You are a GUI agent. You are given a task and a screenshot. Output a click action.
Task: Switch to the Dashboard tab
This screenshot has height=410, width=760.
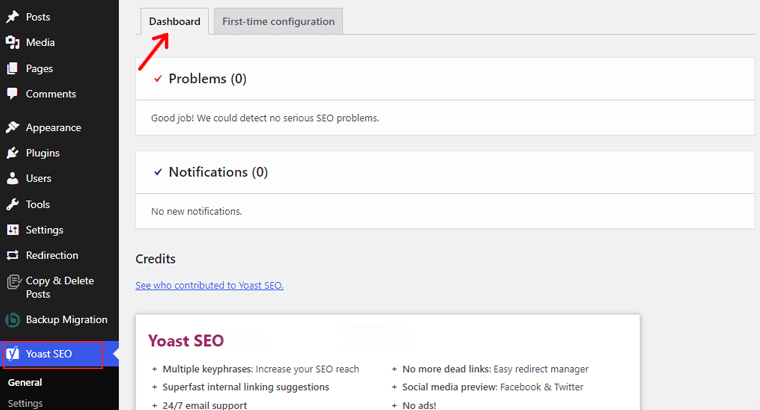point(174,21)
